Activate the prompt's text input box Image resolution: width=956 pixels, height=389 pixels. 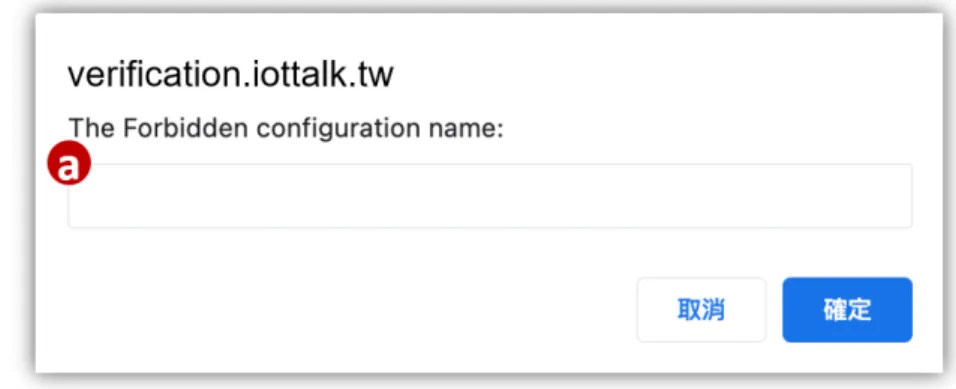point(490,196)
